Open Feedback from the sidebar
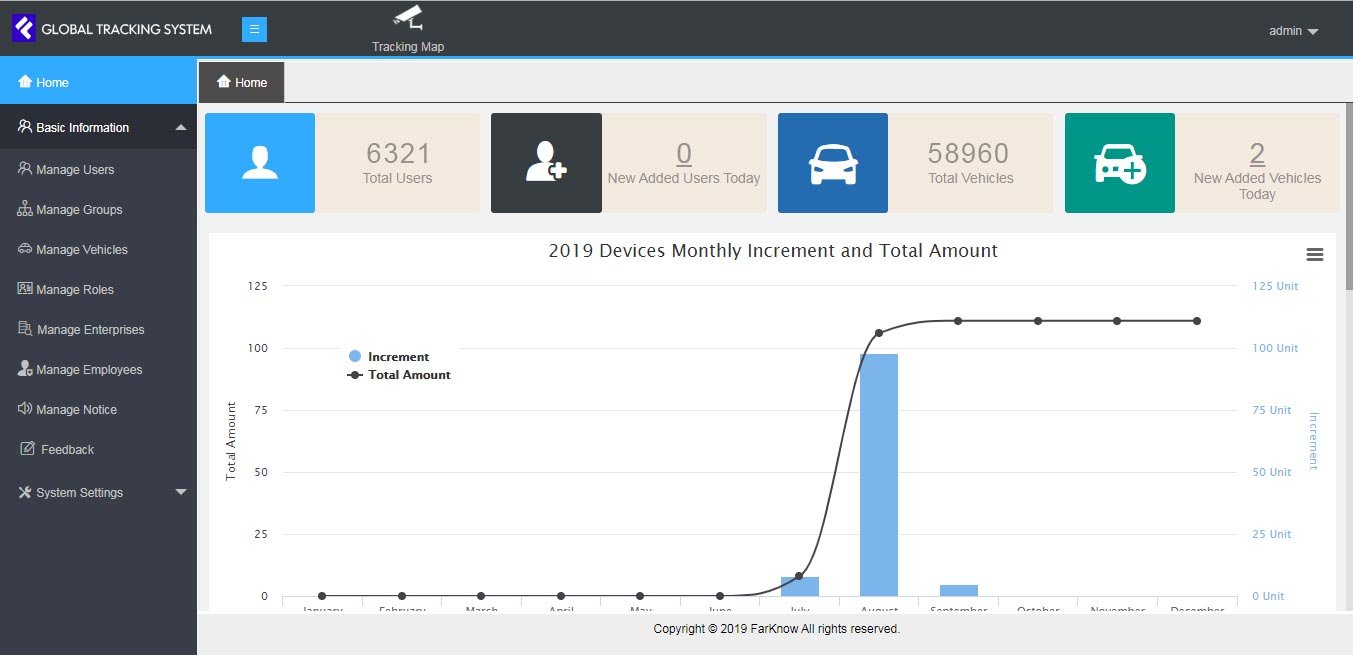This screenshot has width=1353, height=655. point(67,450)
